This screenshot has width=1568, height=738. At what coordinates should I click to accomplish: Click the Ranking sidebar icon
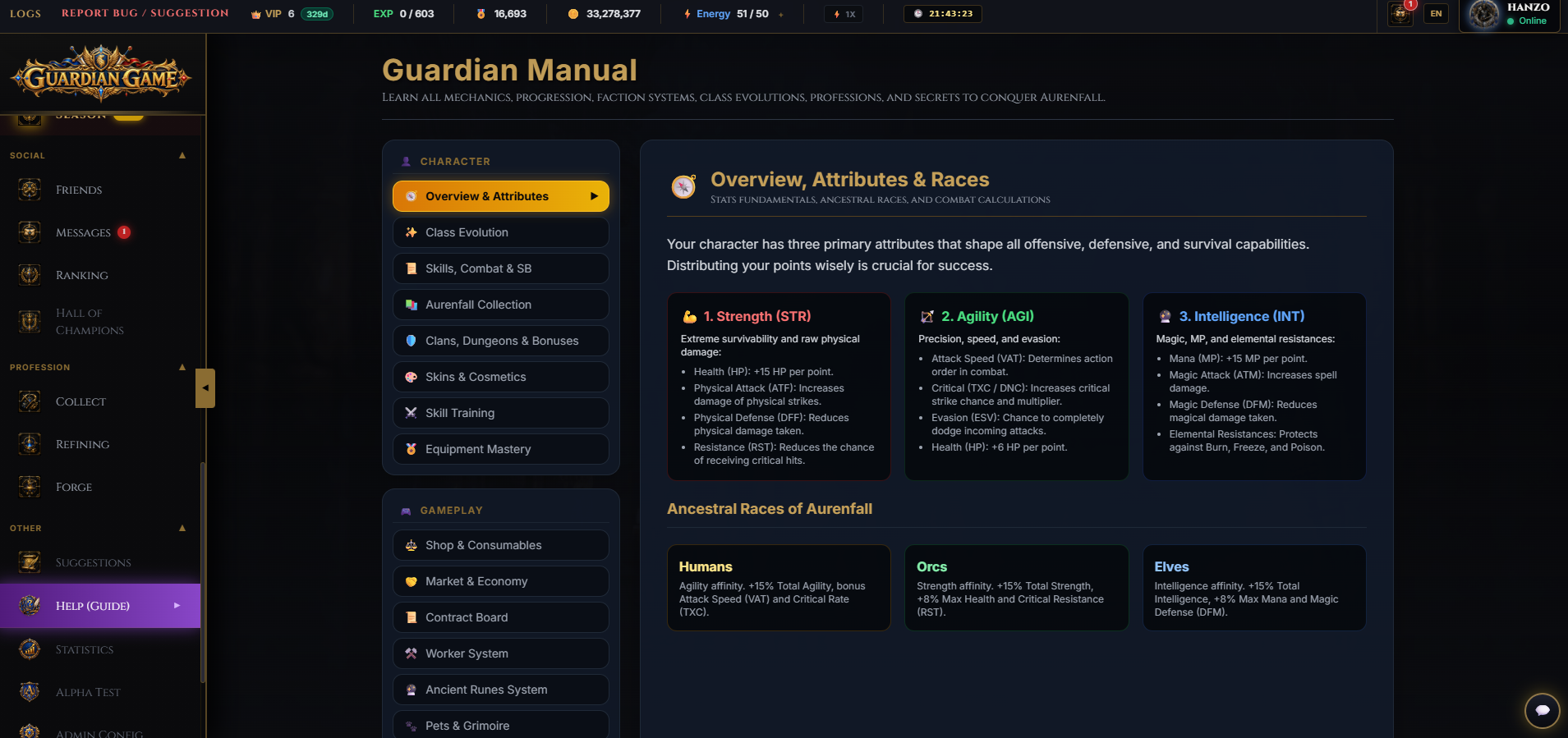pos(30,275)
